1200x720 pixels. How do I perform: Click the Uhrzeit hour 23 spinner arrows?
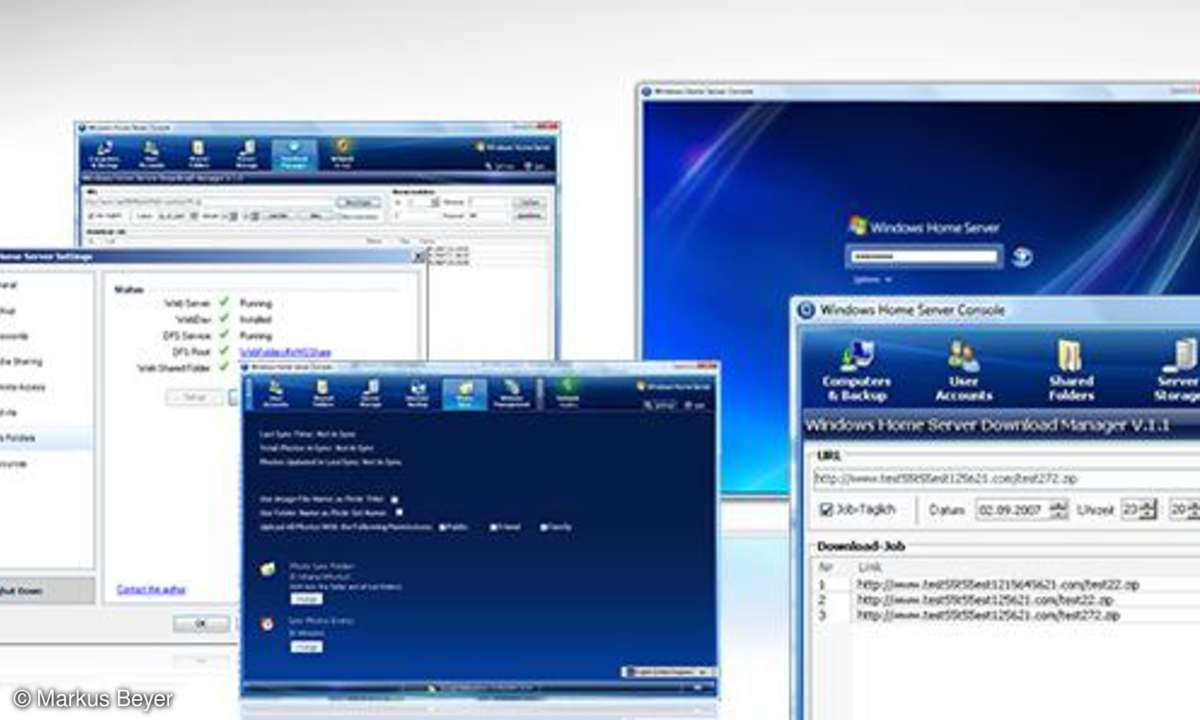point(1148,510)
